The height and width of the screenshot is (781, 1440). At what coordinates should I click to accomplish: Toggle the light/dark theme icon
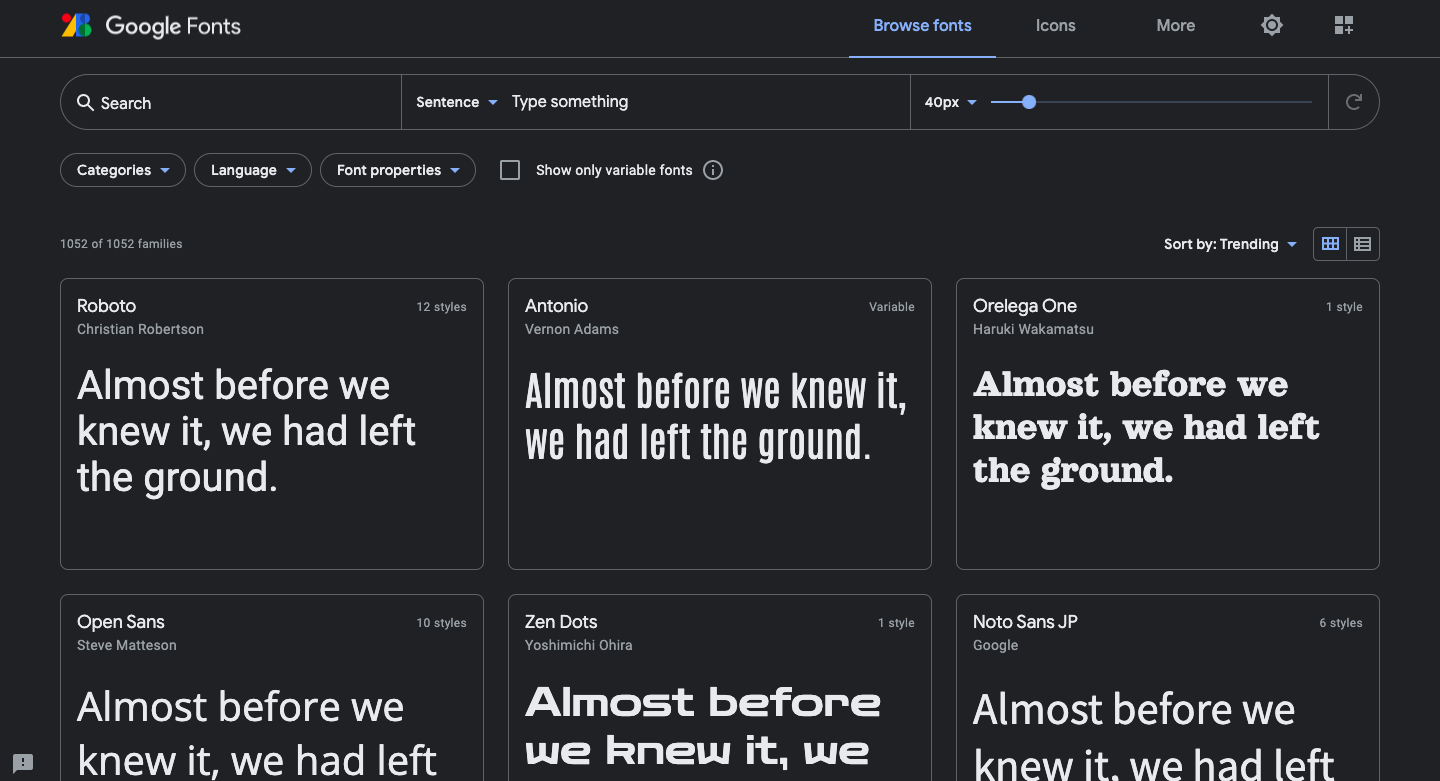(x=1272, y=26)
